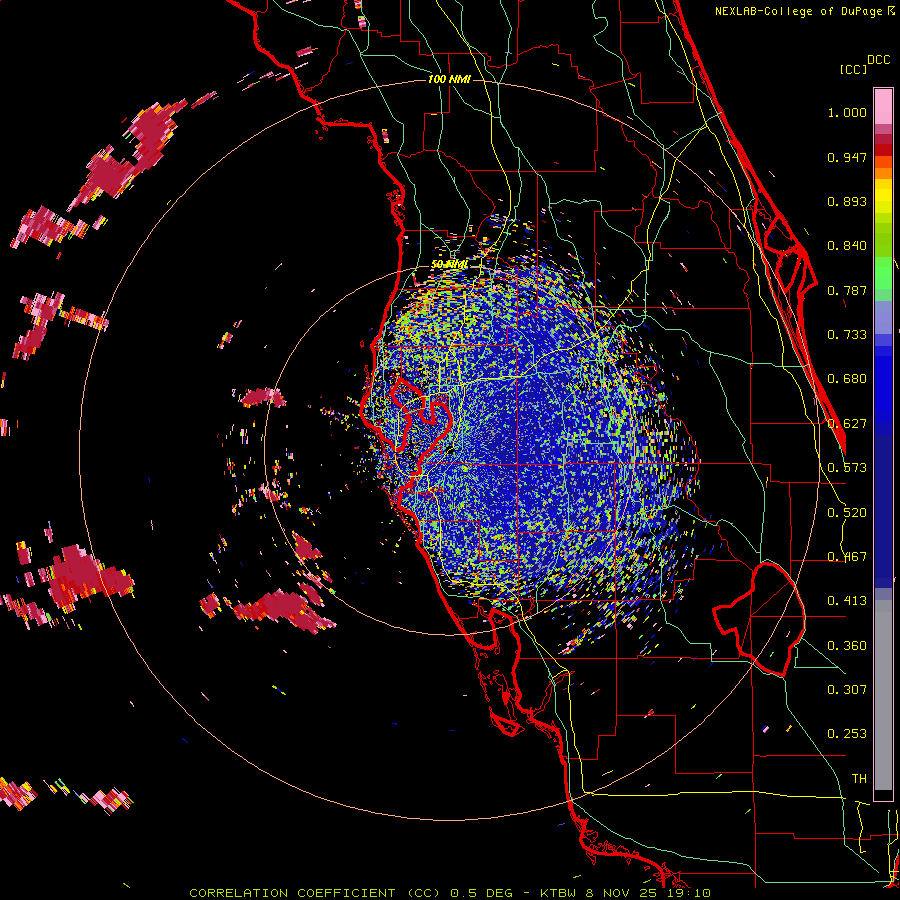Click the [CC] unit label

(853, 69)
